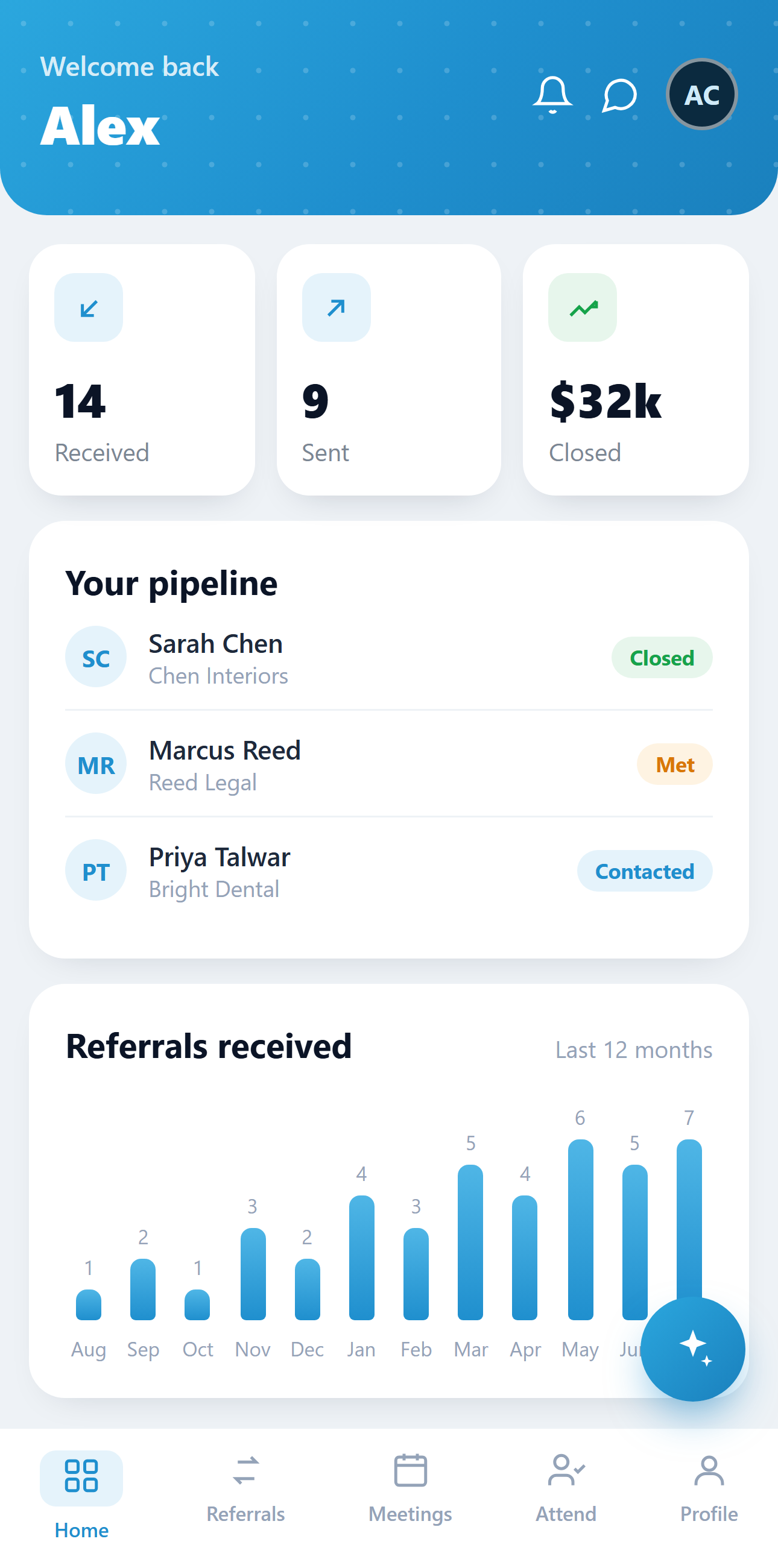Screen dimensions: 778x1568
Task: Click the Met status badge for Marcus Reed
Action: tap(674, 764)
